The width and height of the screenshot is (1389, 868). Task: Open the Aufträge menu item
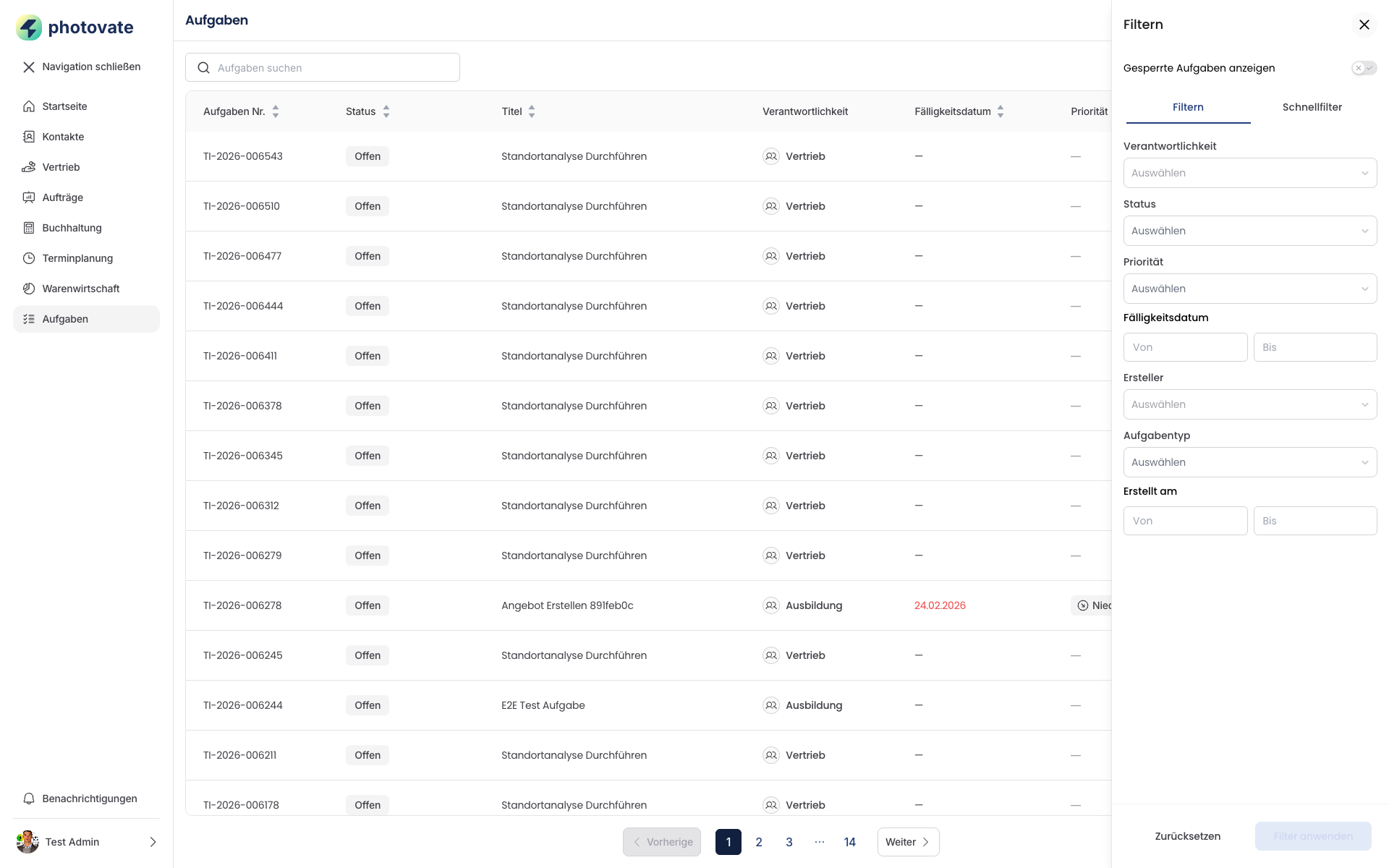click(63, 197)
